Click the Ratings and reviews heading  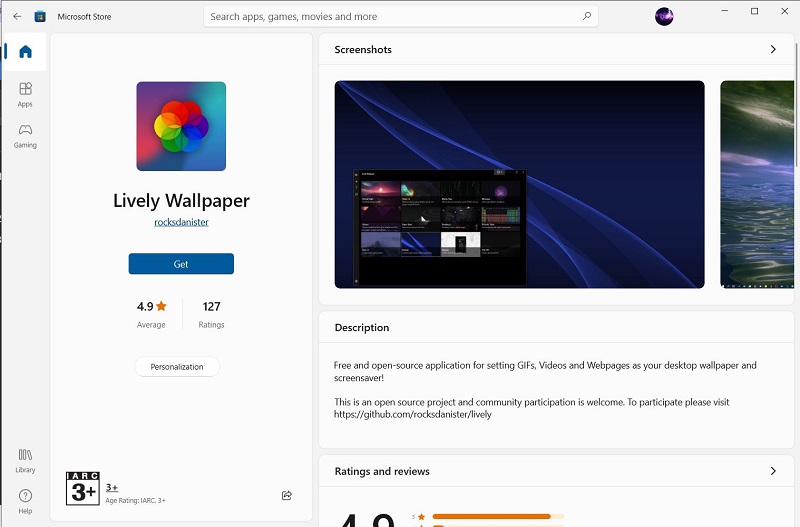[382, 471]
